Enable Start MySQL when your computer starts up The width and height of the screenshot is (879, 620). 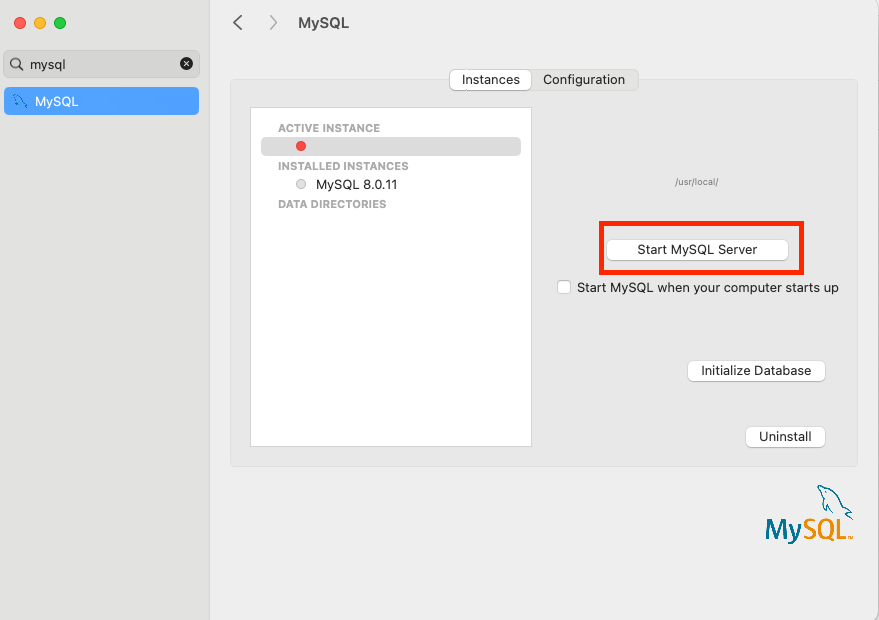point(564,287)
